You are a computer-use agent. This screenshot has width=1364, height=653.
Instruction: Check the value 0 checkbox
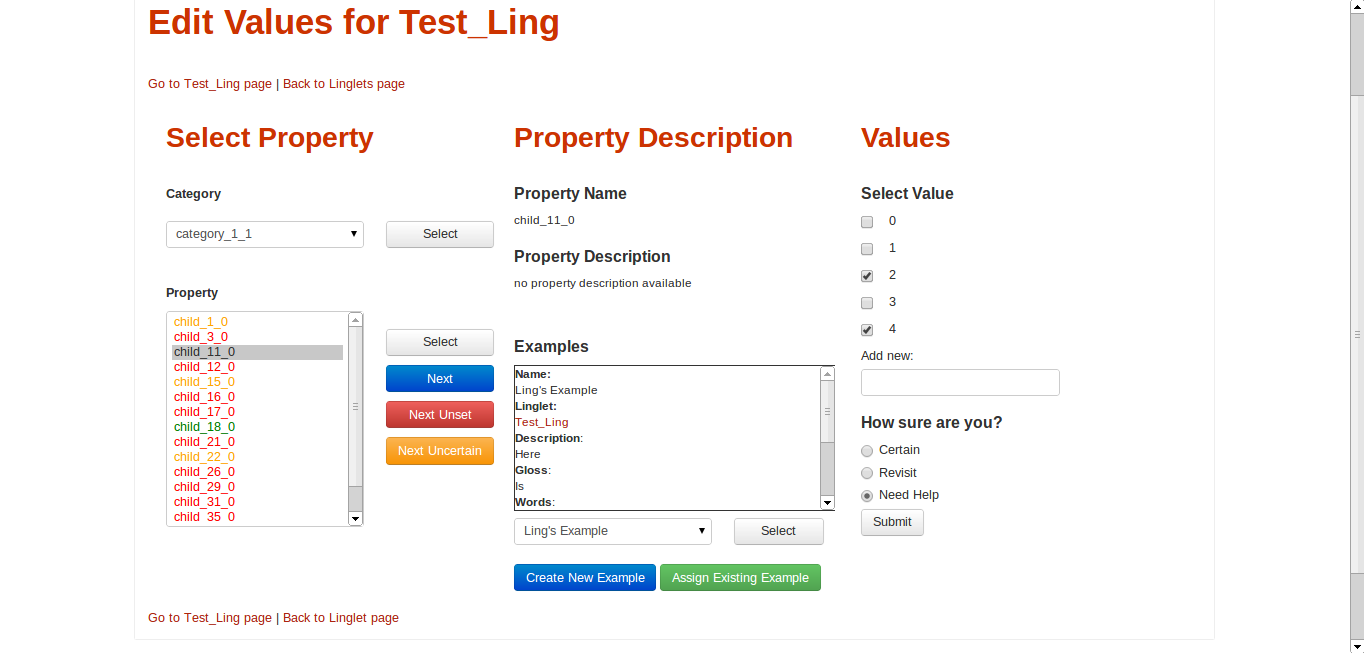tap(867, 222)
